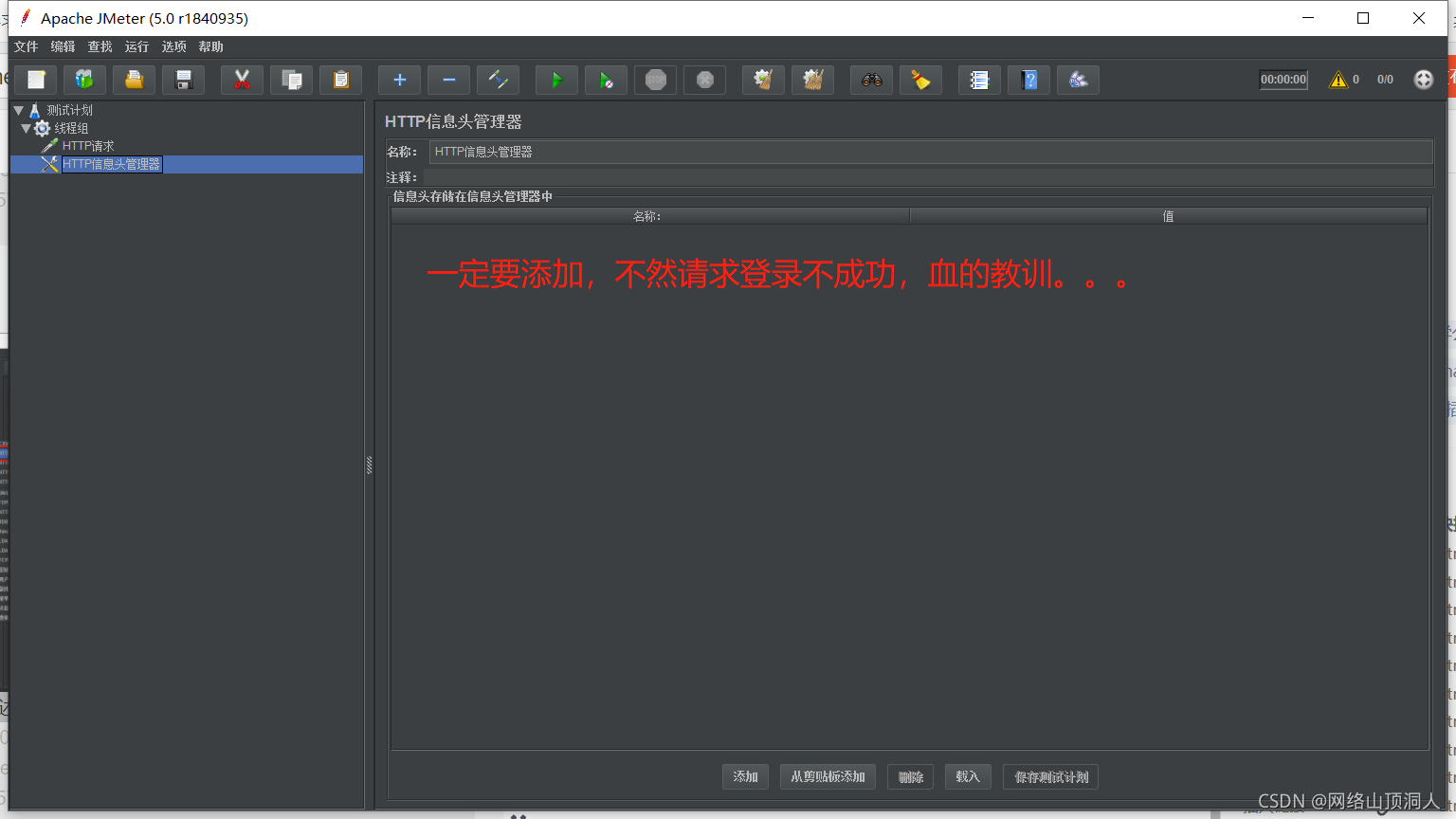Collapse the 线程组 tree node arrow
This screenshot has width=1456, height=819.
point(26,128)
